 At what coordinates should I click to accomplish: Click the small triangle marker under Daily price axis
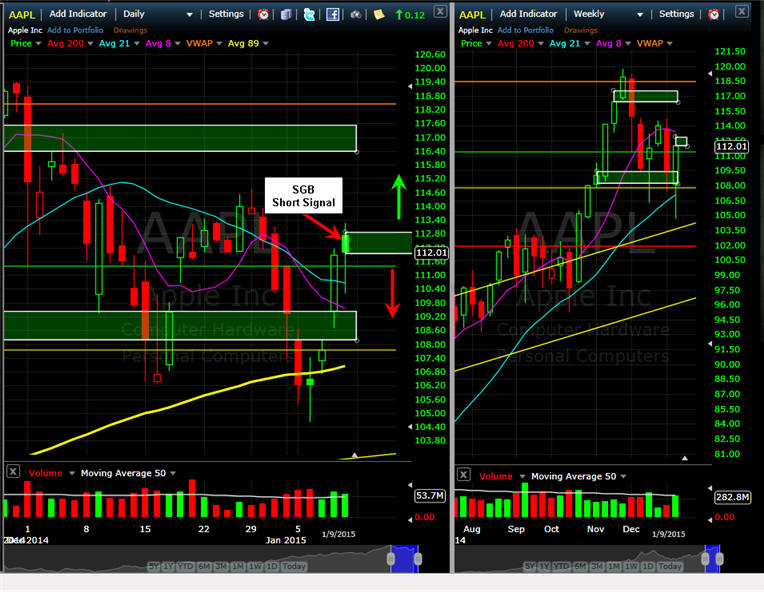click(355, 455)
